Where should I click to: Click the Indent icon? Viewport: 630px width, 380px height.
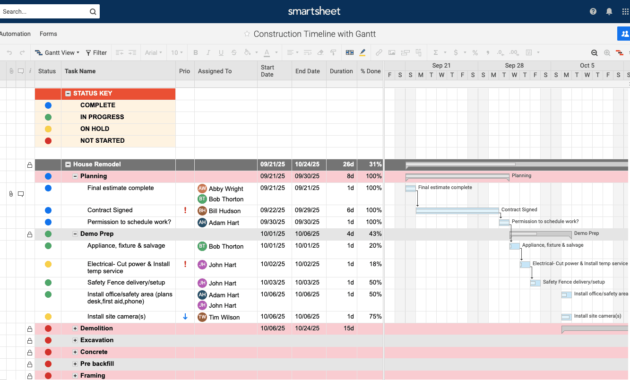(x=132, y=53)
